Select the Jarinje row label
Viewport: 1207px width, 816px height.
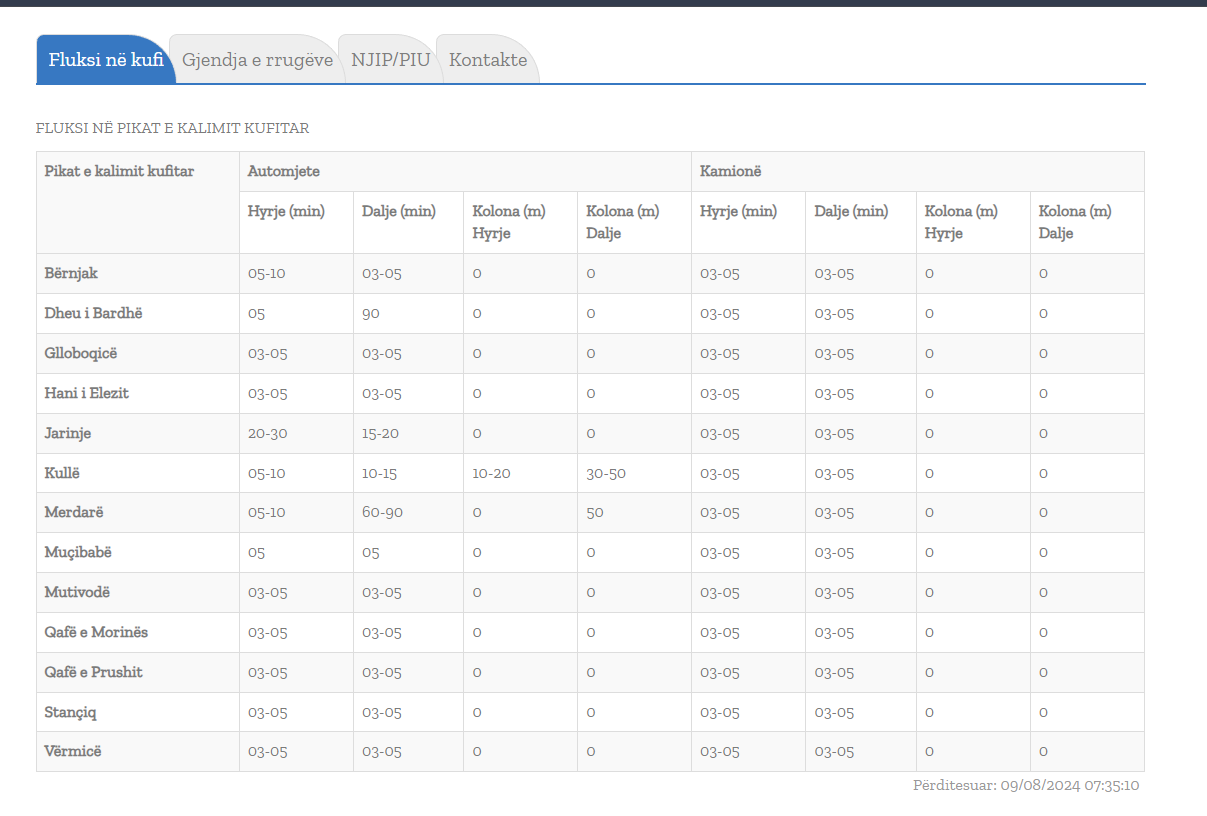coord(68,433)
